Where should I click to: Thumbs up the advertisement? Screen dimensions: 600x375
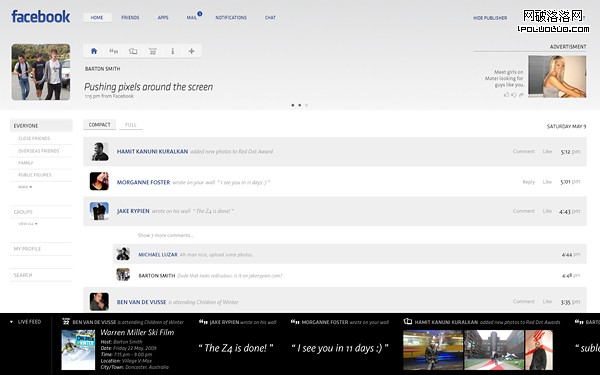click(507, 95)
